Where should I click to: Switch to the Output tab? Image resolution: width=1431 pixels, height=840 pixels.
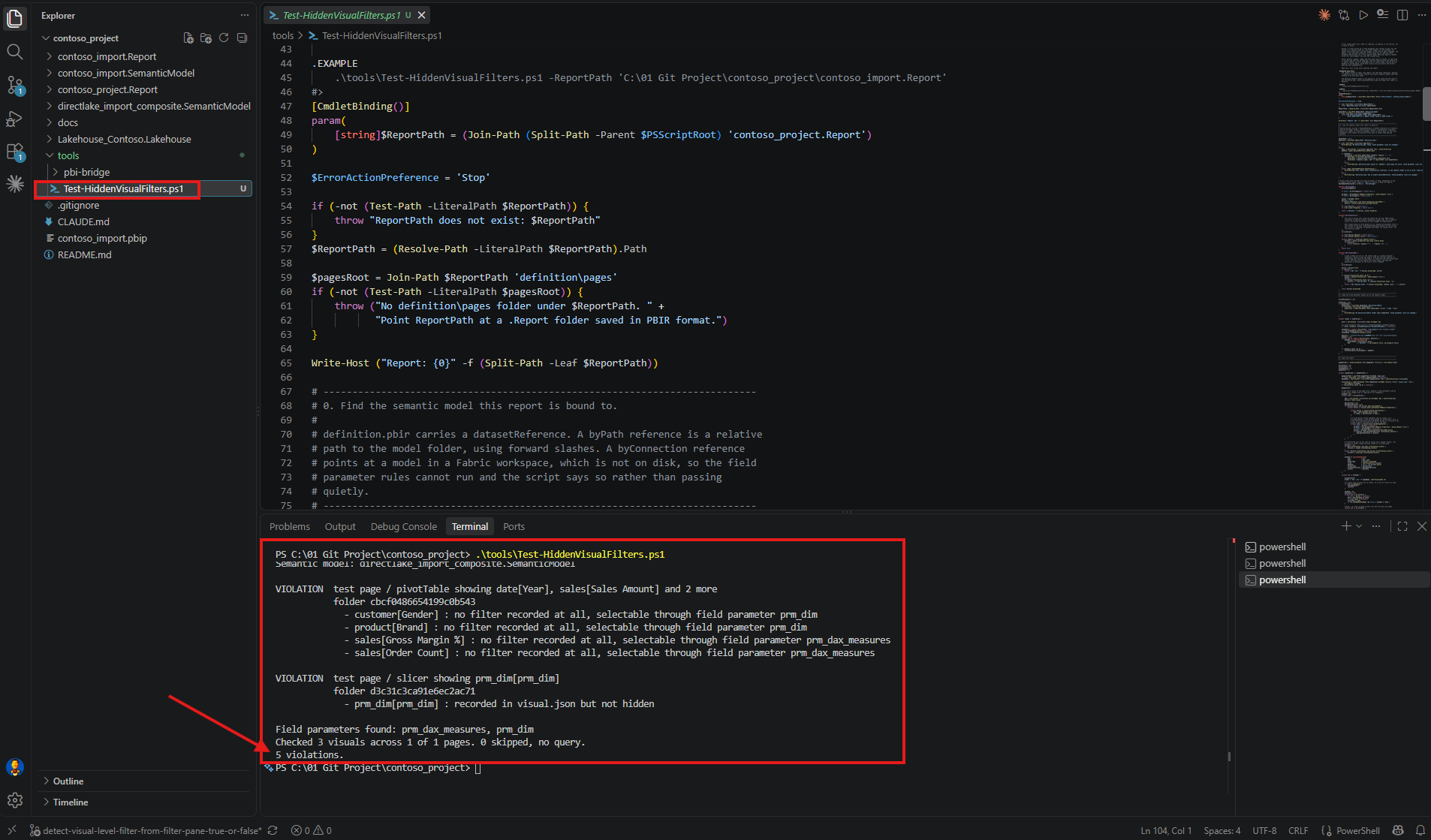click(x=340, y=526)
